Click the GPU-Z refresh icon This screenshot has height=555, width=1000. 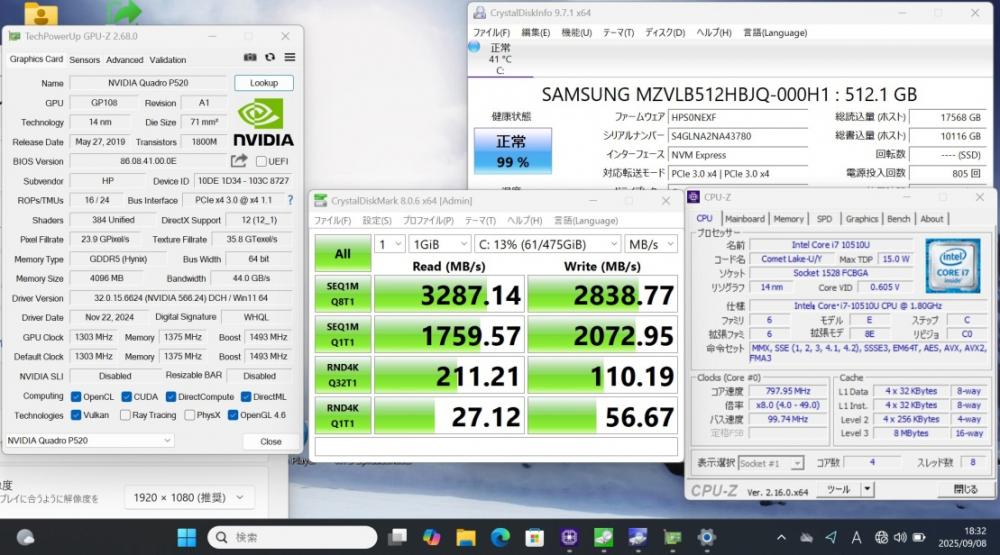click(x=270, y=57)
